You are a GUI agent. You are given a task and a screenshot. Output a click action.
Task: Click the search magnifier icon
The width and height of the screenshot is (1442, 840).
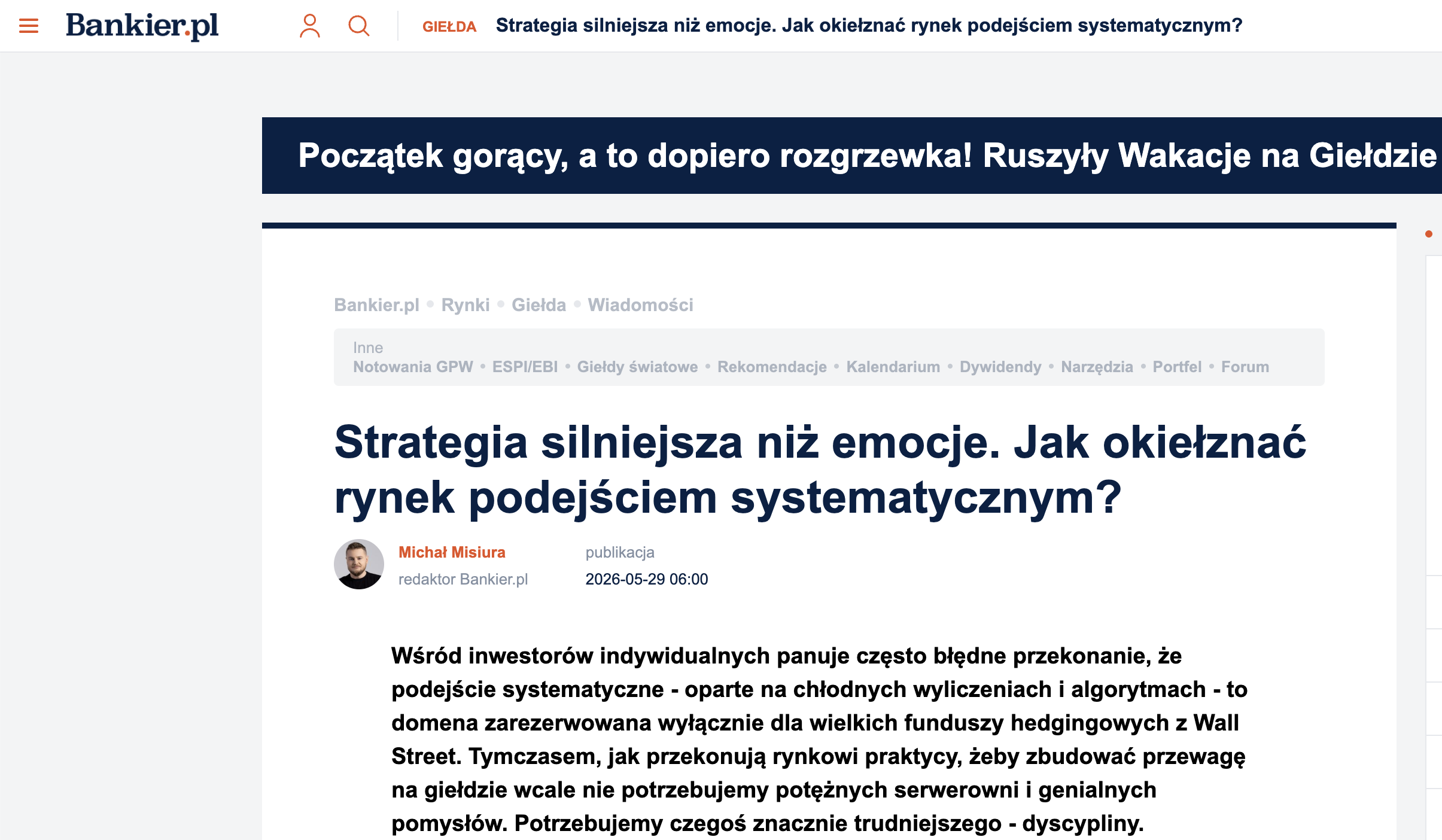pyautogui.click(x=359, y=26)
